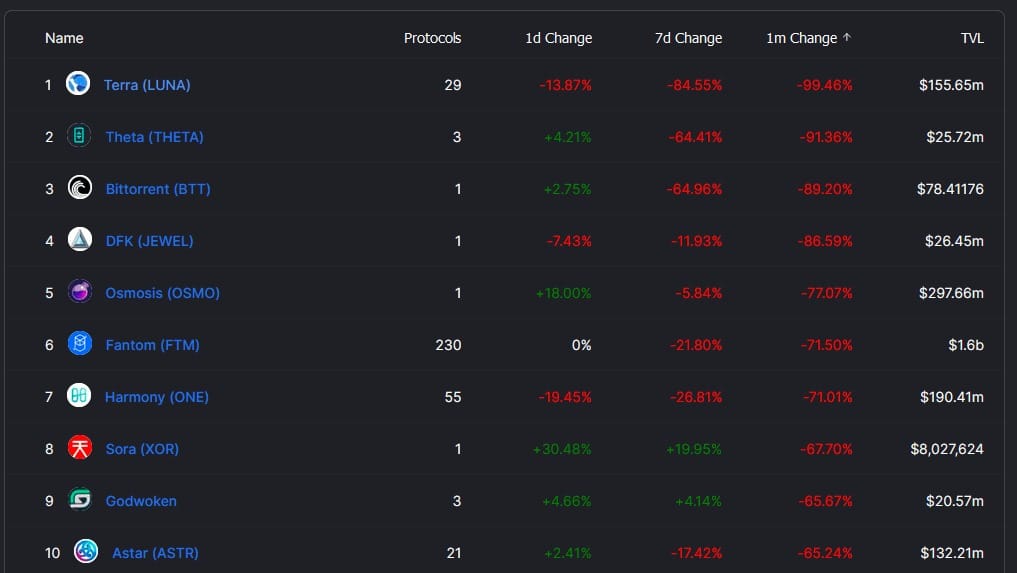The image size is (1017, 573).
Task: Click the sort arrow beside 1m Change
Action: coord(846,38)
